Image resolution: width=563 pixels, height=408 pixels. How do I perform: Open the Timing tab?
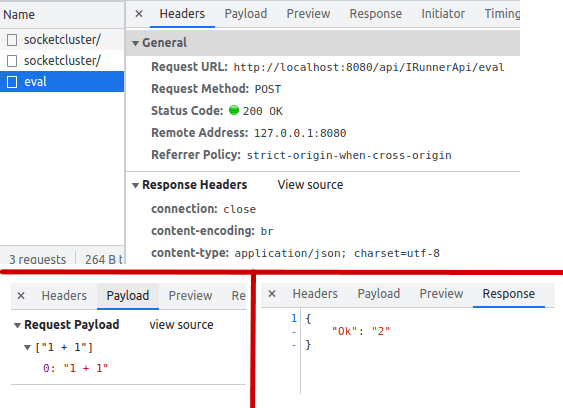point(502,14)
